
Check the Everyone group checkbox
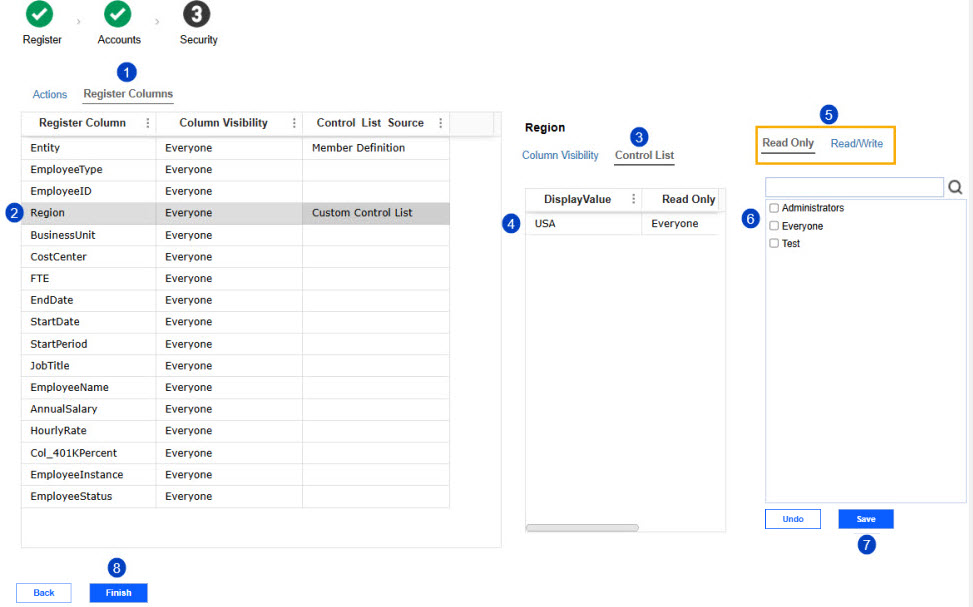774,226
